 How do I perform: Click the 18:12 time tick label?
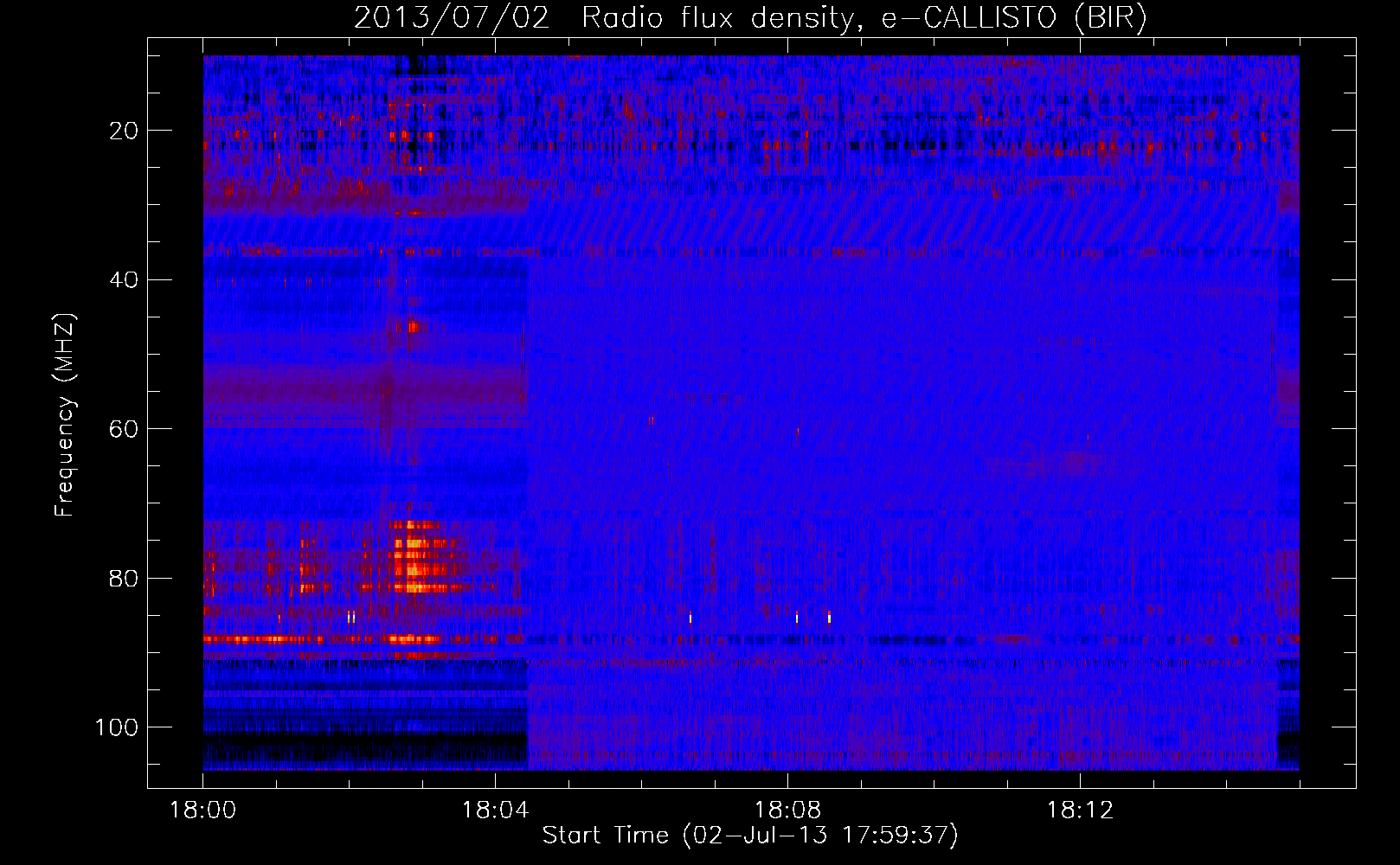click(x=1080, y=811)
